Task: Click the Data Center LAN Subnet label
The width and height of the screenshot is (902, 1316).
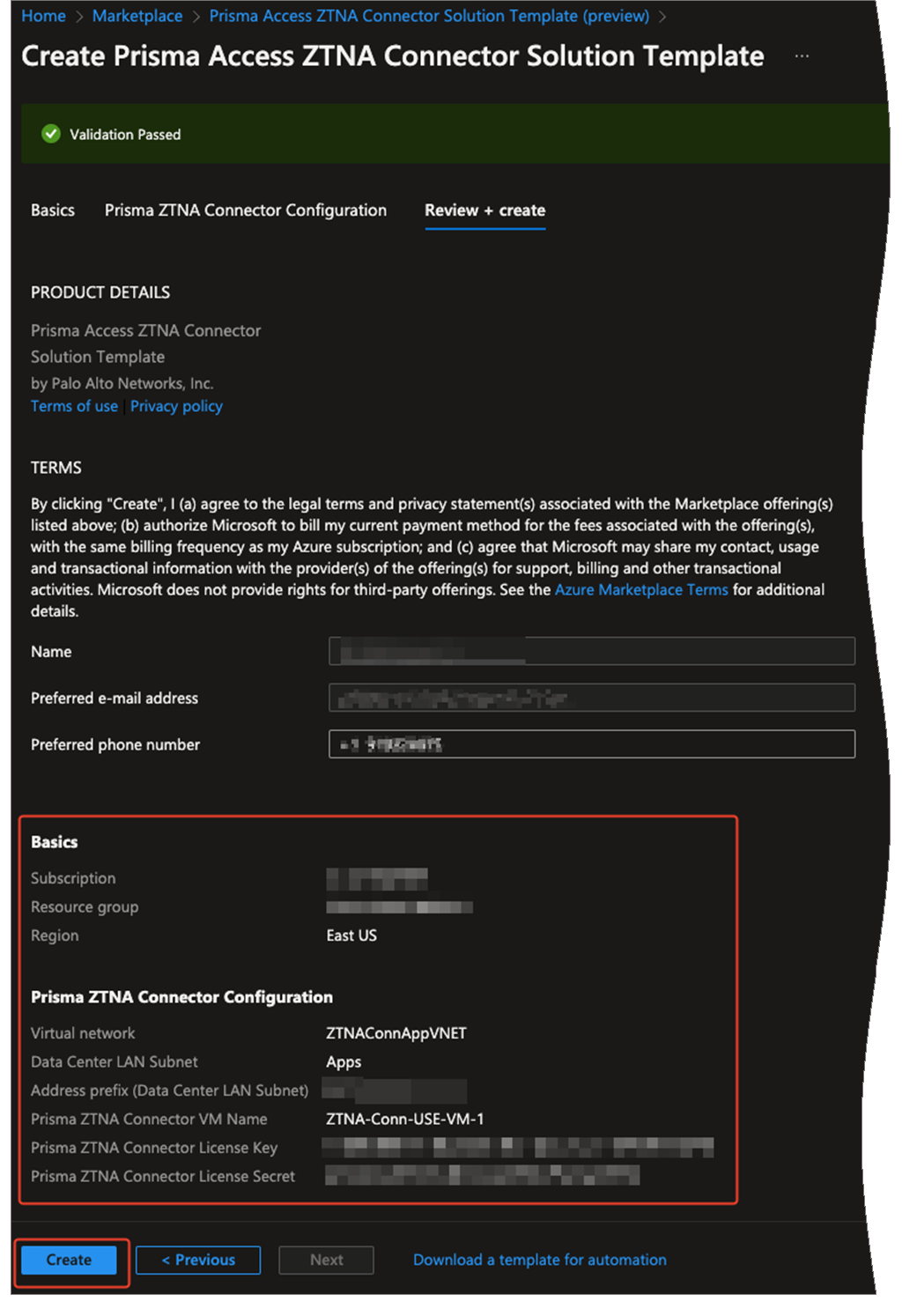Action: coord(115,1062)
